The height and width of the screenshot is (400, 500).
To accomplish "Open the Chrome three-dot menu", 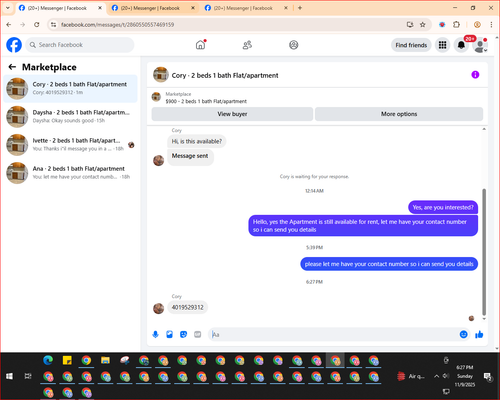I will (x=491, y=24).
